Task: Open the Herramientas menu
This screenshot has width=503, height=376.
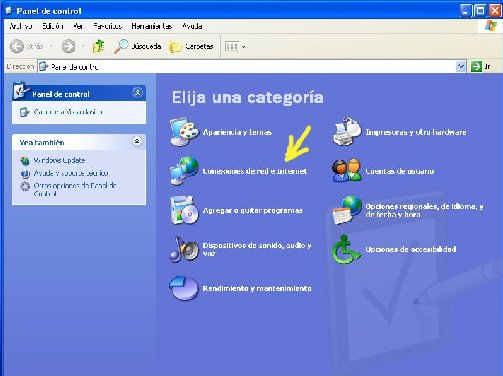Action: 151,26
